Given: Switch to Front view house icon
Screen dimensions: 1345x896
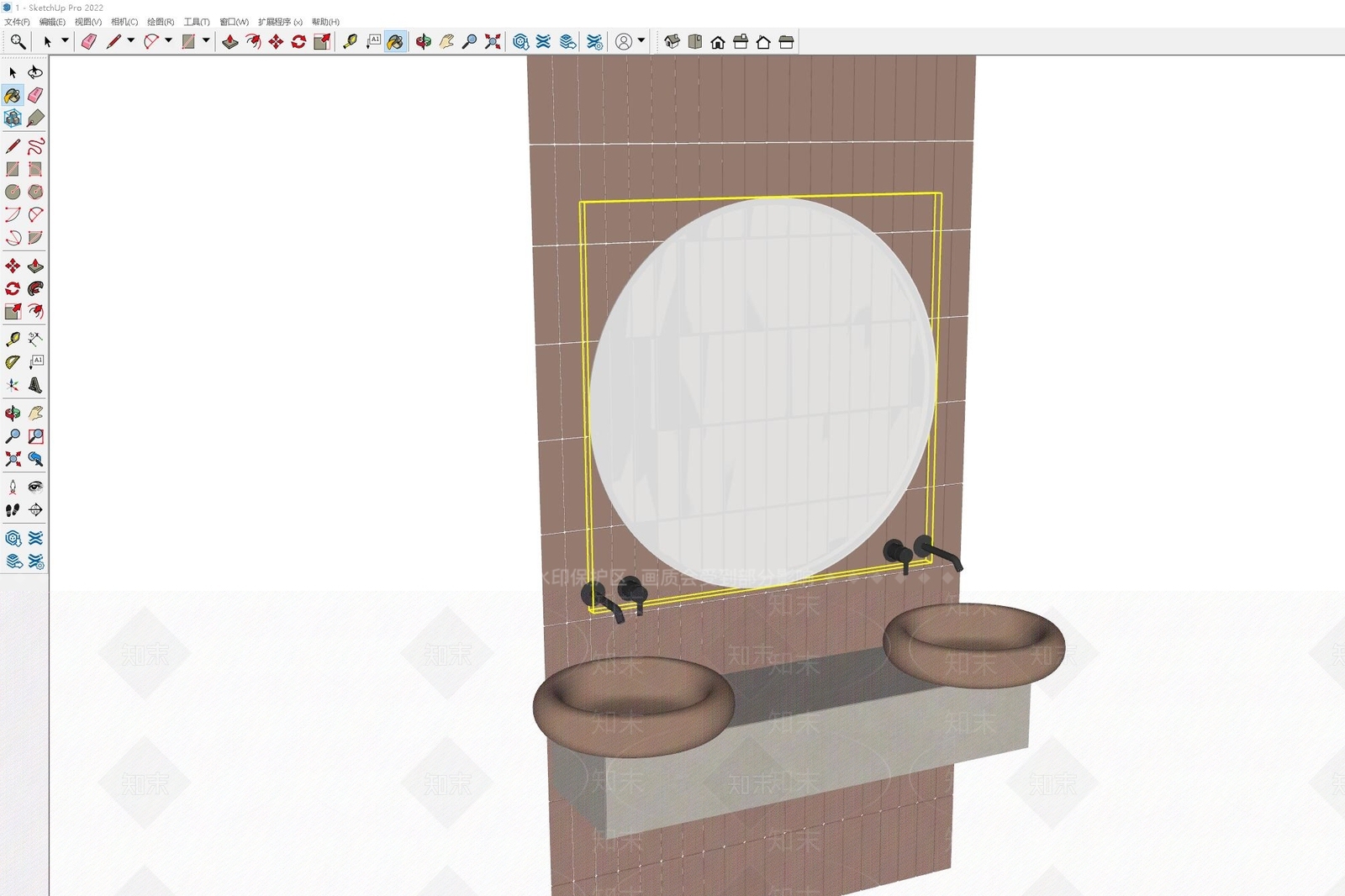Looking at the screenshot, I should 718,42.
